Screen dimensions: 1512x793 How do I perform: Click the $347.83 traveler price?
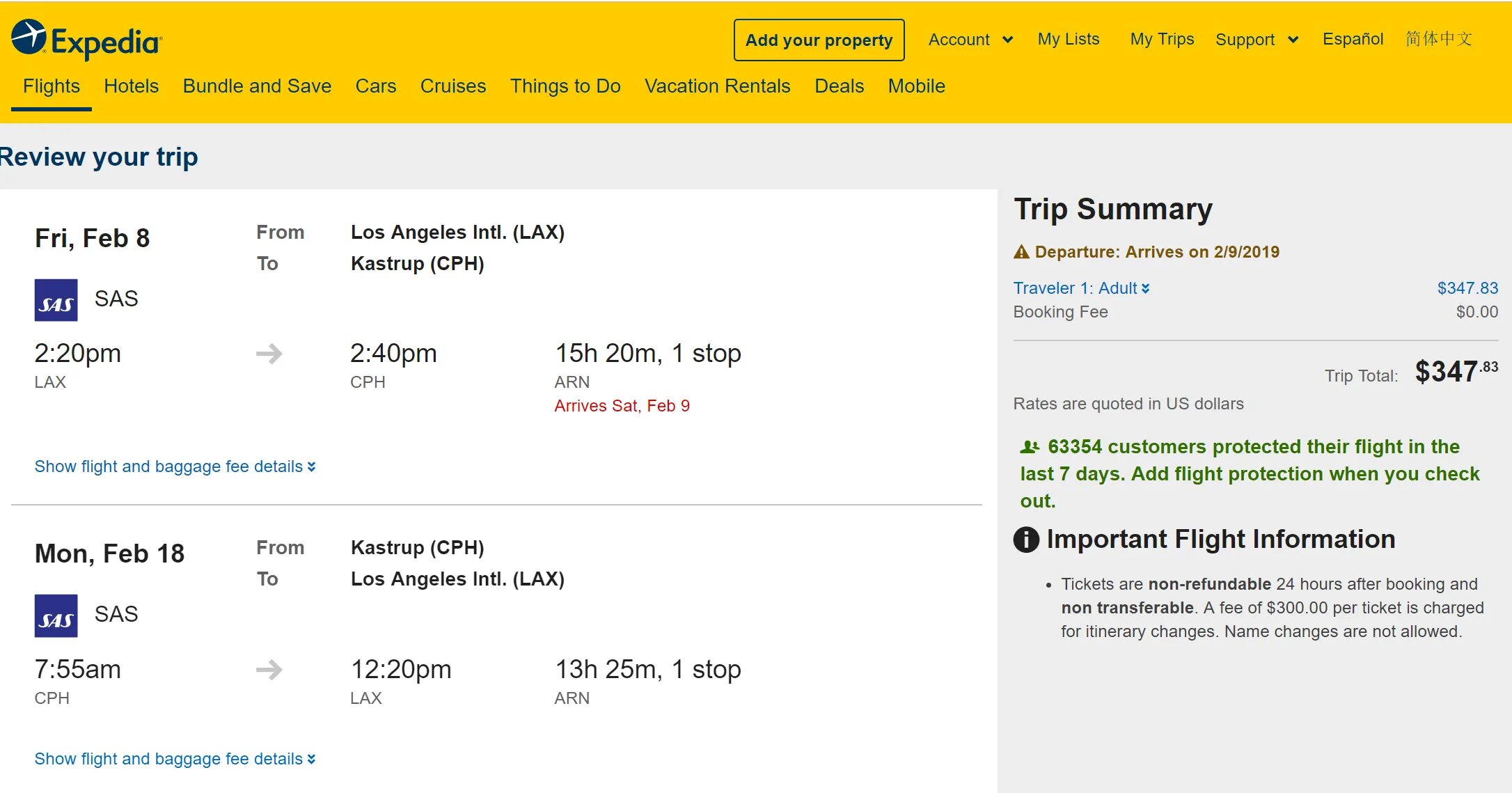[1467, 288]
